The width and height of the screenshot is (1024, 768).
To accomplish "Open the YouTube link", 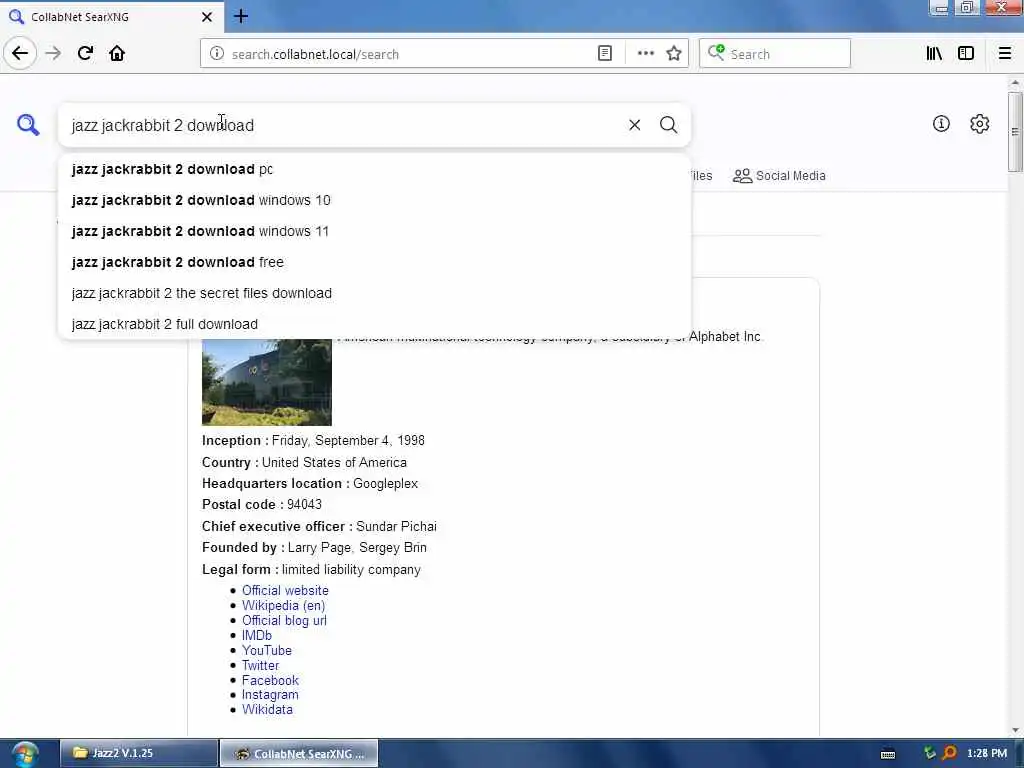I will tap(266, 650).
